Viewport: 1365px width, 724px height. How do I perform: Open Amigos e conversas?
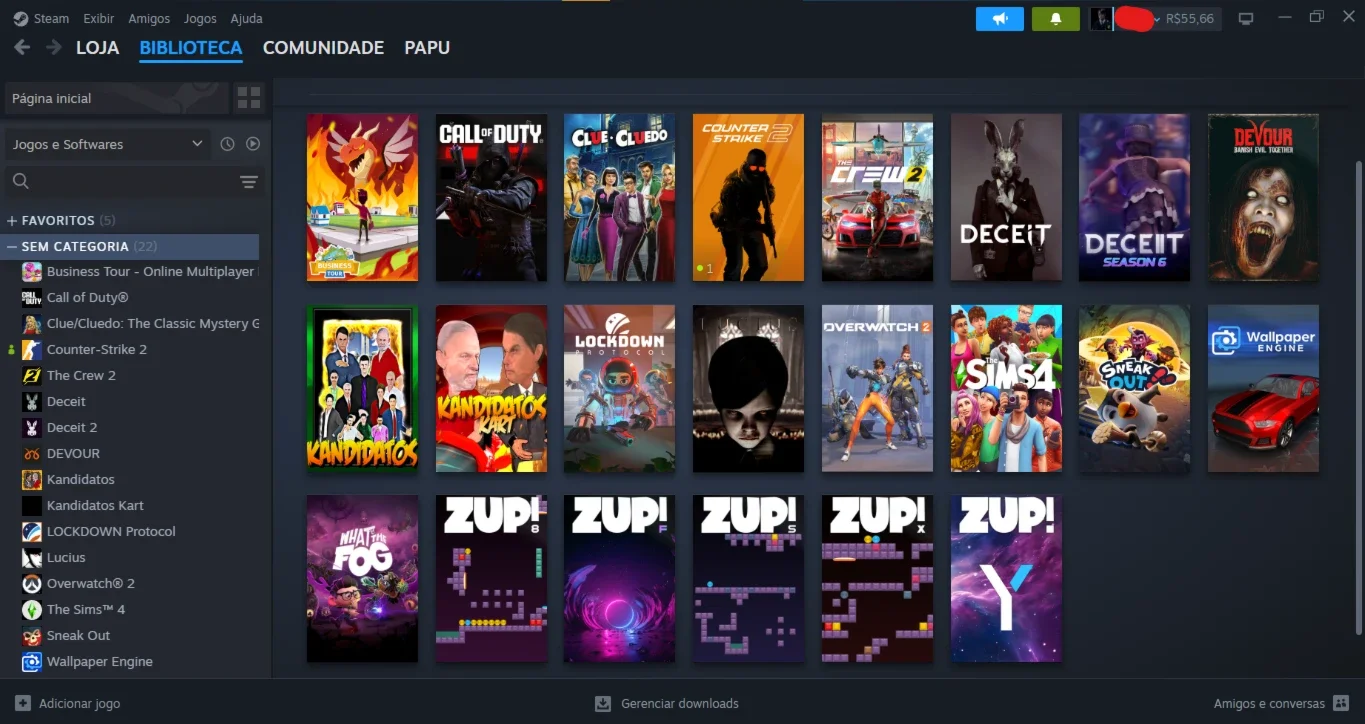pyautogui.click(x=1282, y=703)
